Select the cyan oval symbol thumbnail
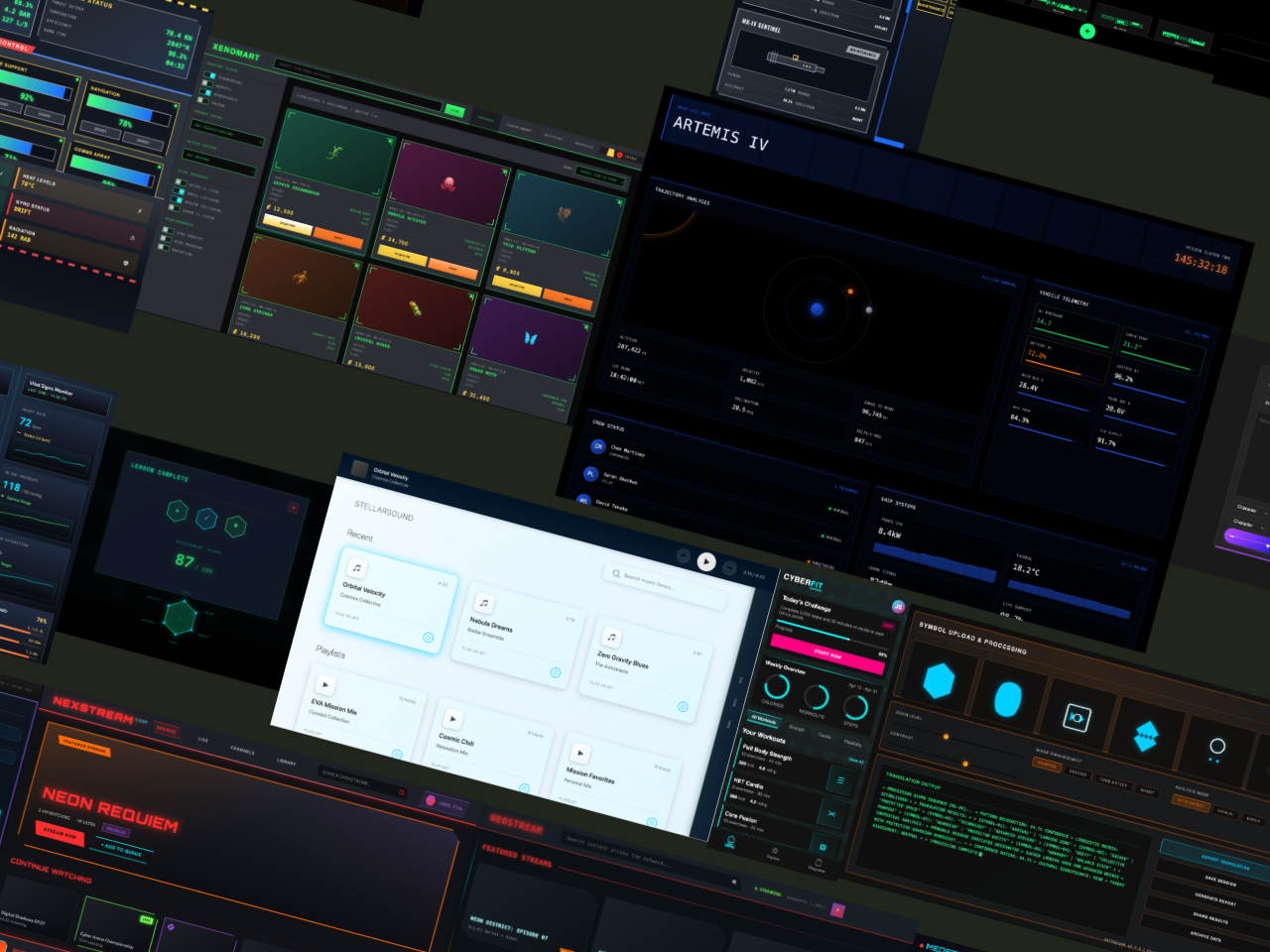The image size is (1270, 952). pyautogui.click(x=1008, y=698)
